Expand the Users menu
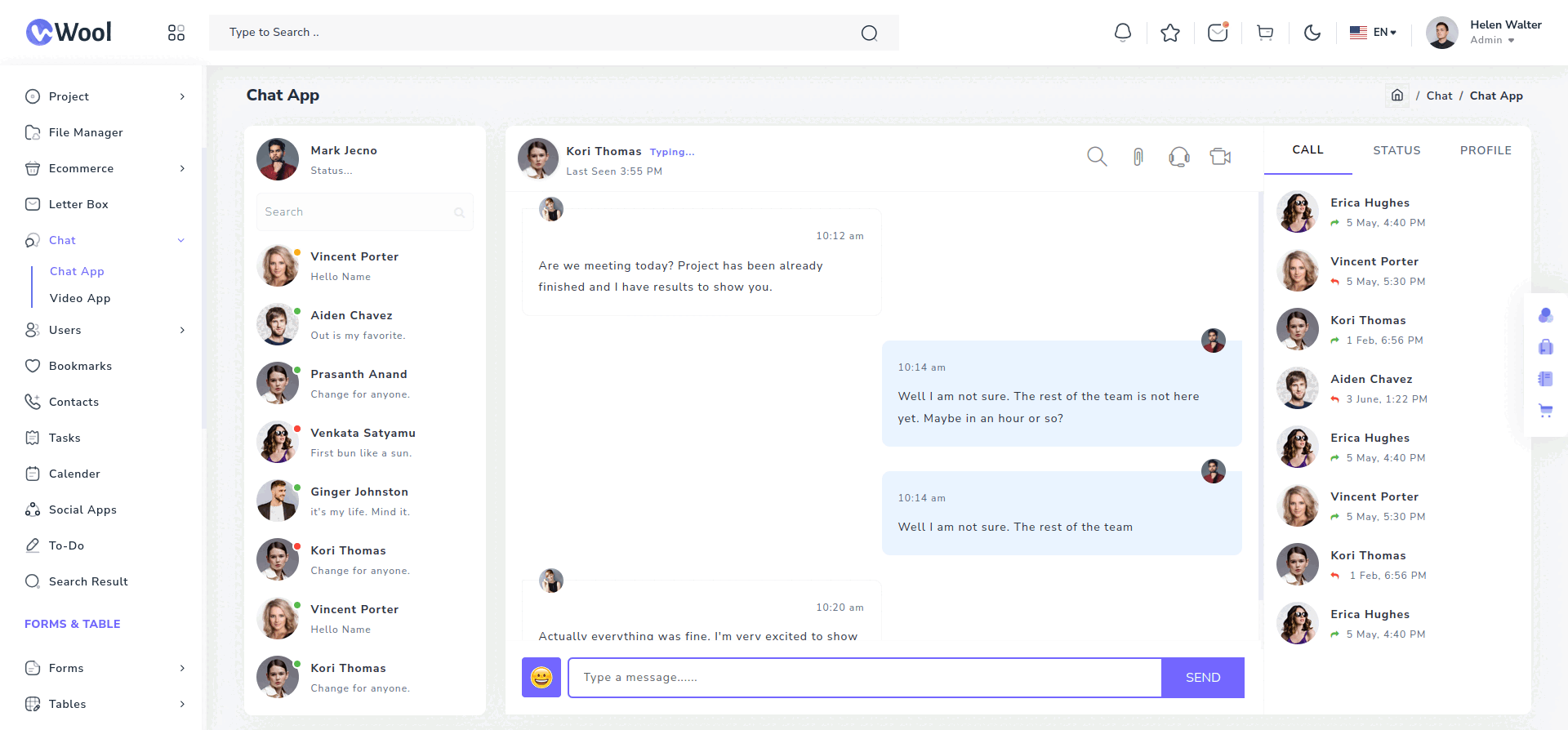The image size is (1568, 730). click(x=105, y=330)
